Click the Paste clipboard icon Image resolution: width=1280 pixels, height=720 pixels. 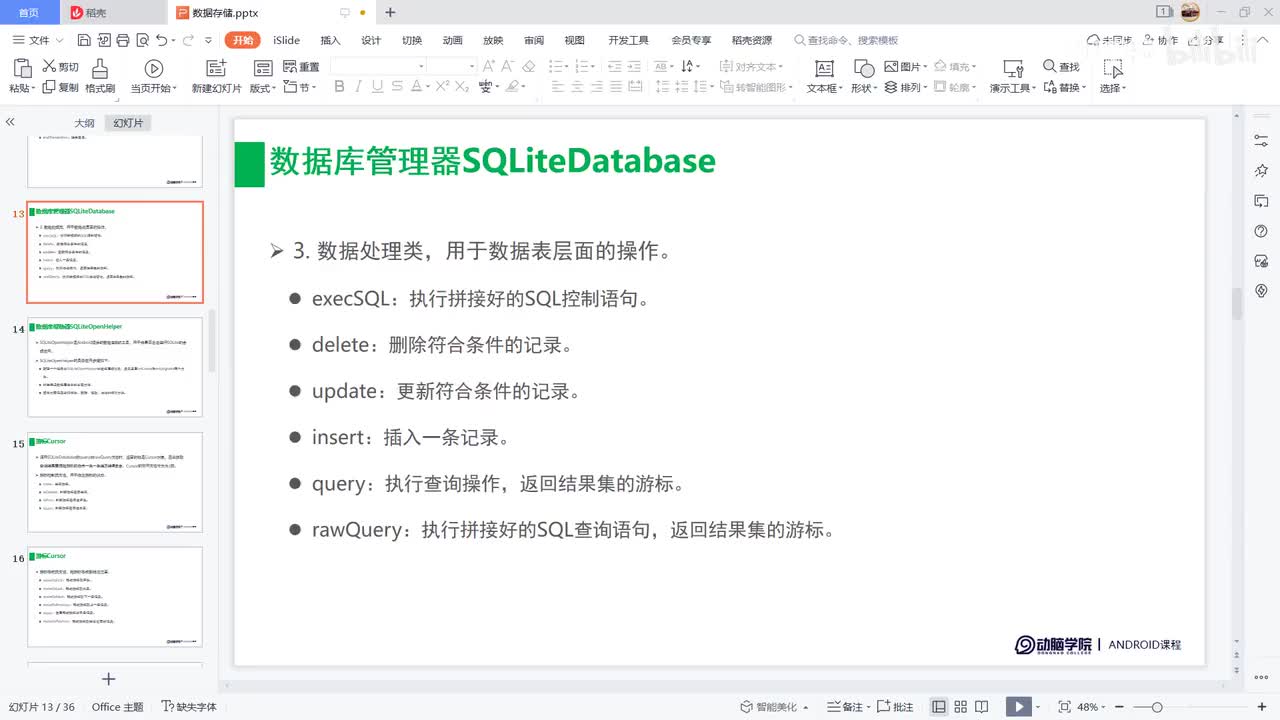pos(20,68)
